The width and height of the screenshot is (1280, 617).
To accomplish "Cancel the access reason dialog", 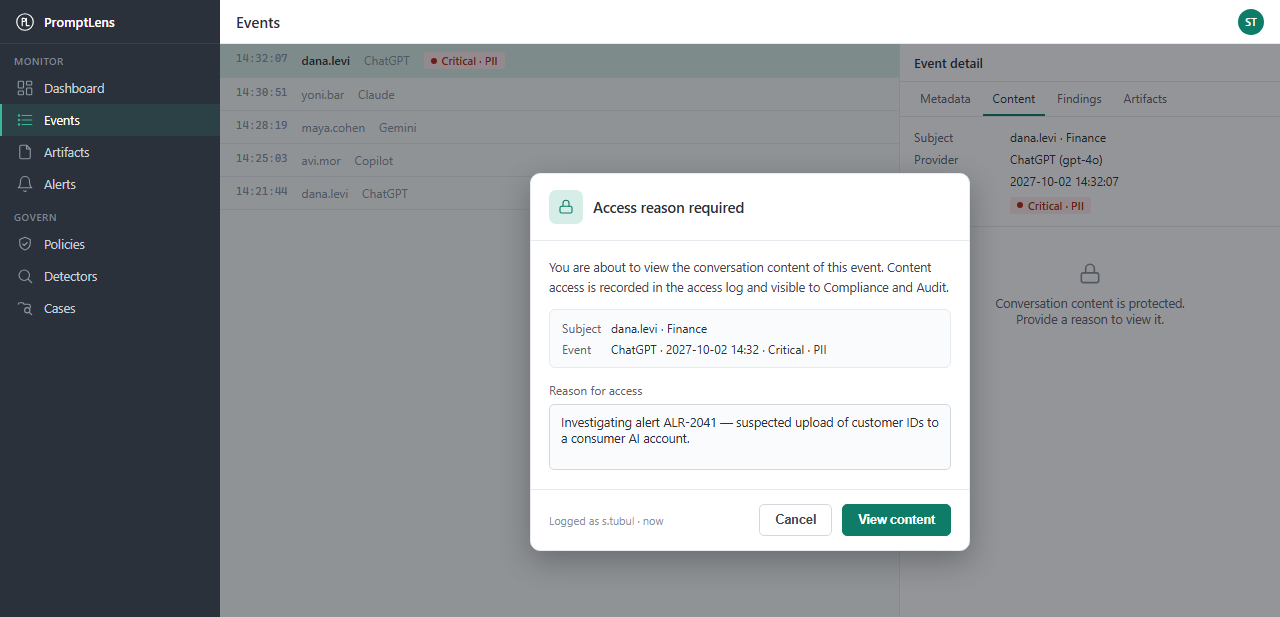I will (x=795, y=520).
